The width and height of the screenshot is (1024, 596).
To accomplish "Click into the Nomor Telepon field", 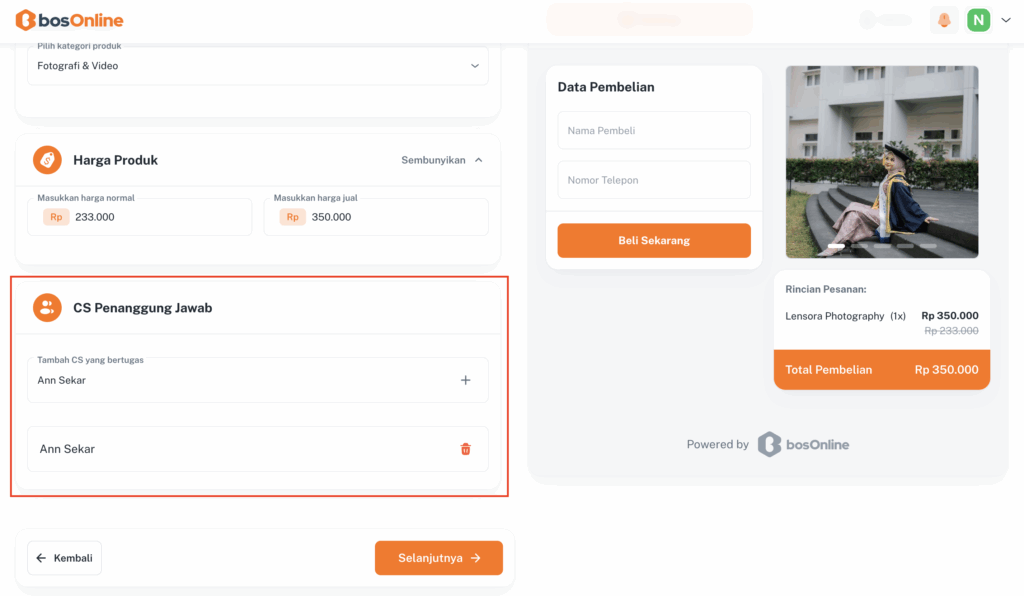I will (653, 180).
